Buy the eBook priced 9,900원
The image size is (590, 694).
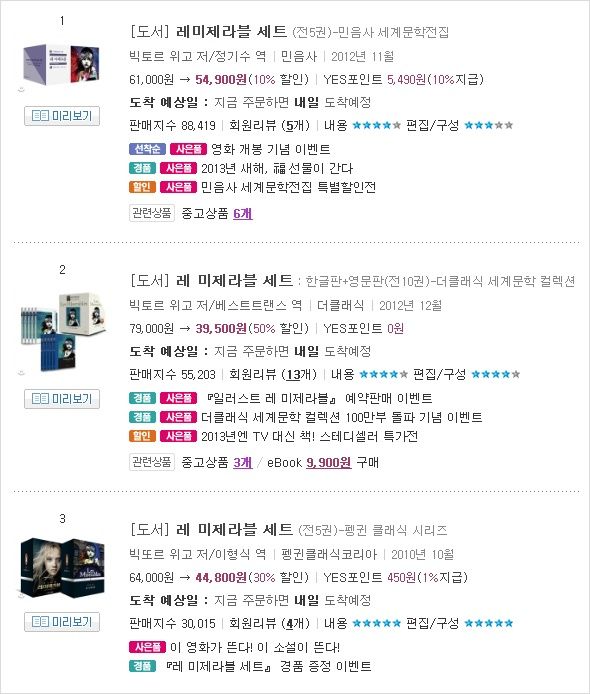tap(328, 463)
